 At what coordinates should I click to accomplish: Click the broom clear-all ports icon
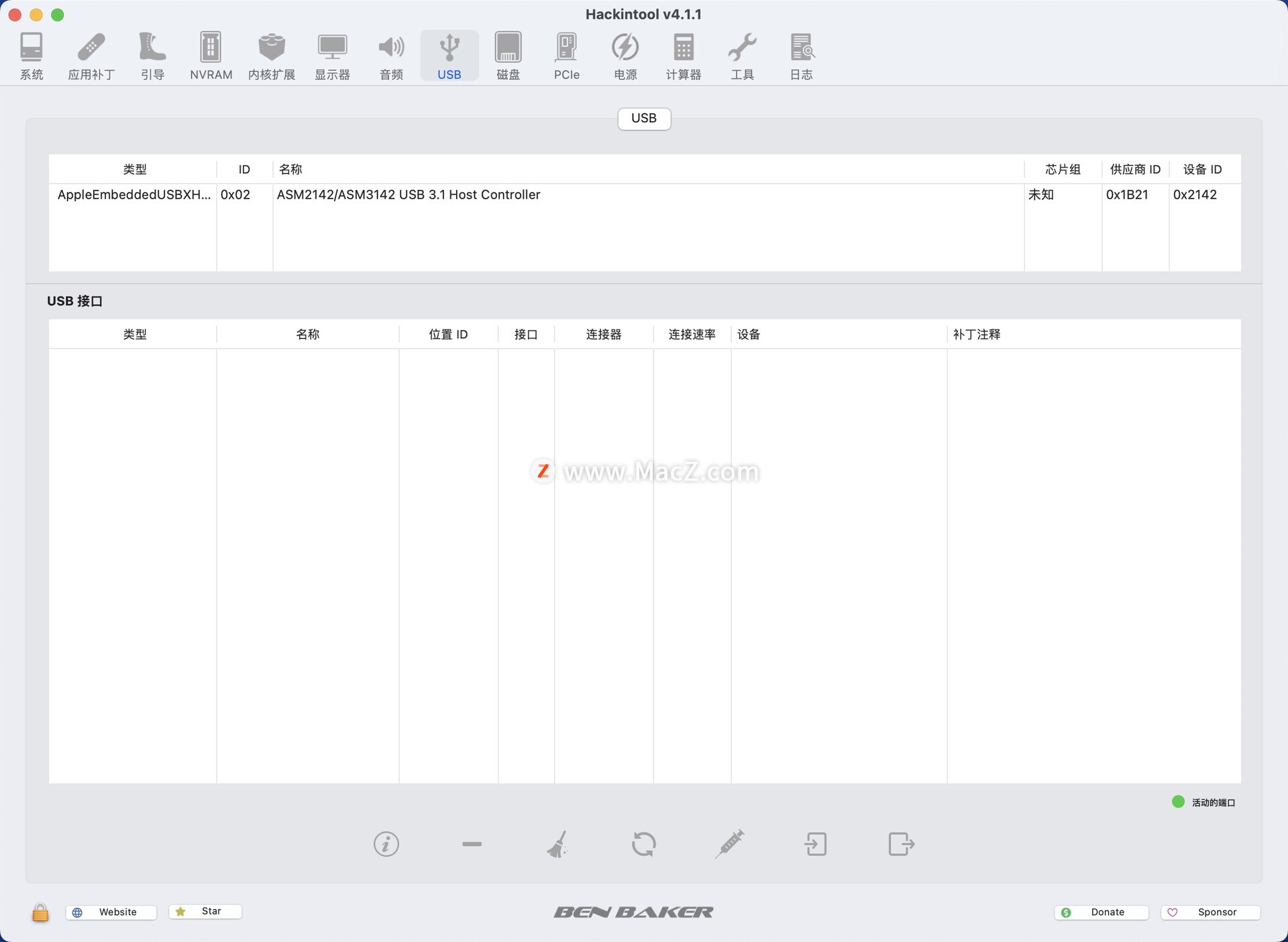coord(557,844)
